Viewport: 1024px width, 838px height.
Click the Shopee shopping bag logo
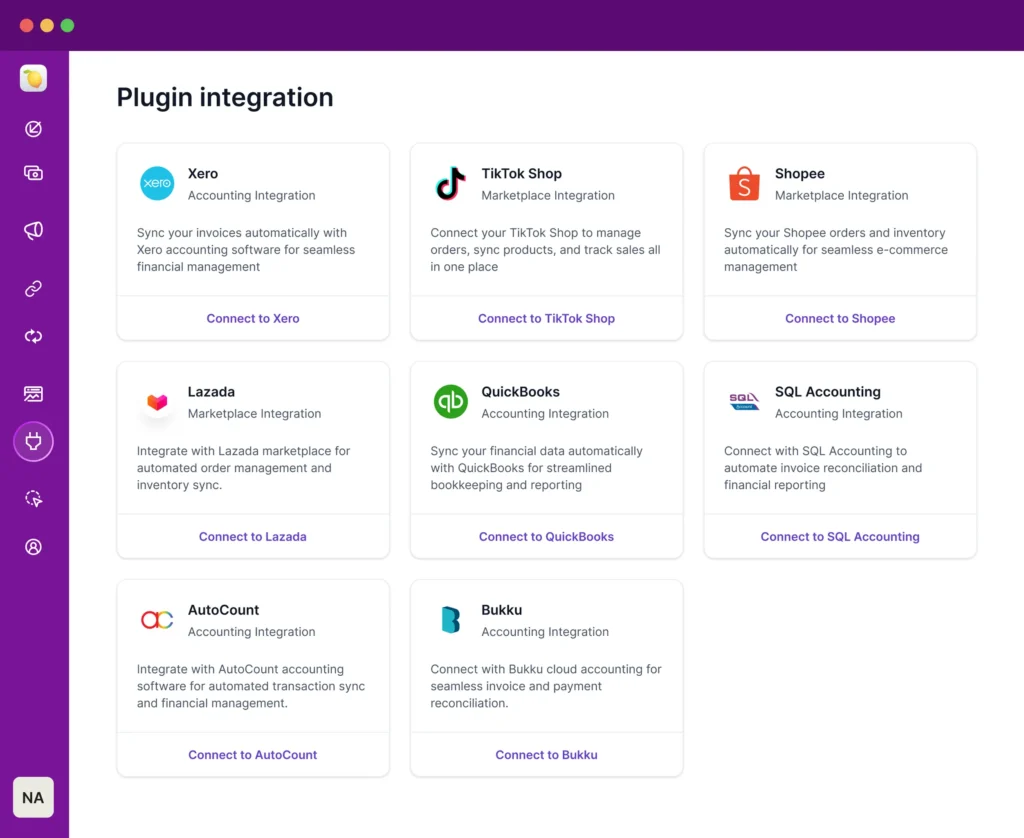(x=744, y=183)
